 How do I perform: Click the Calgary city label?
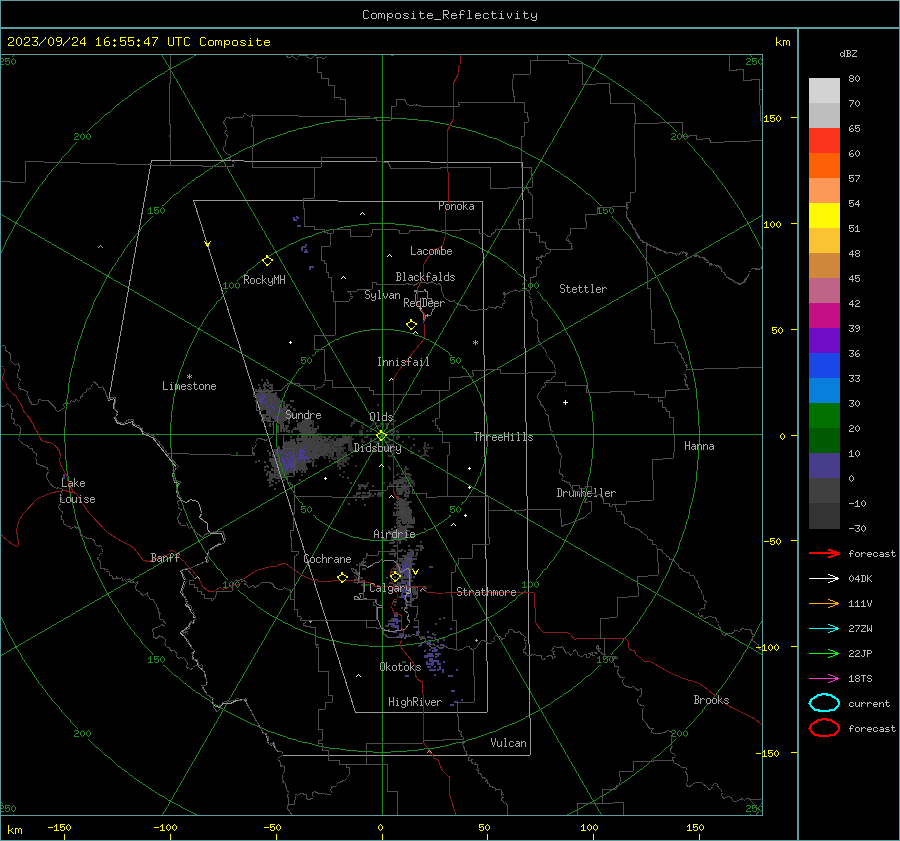pos(390,588)
